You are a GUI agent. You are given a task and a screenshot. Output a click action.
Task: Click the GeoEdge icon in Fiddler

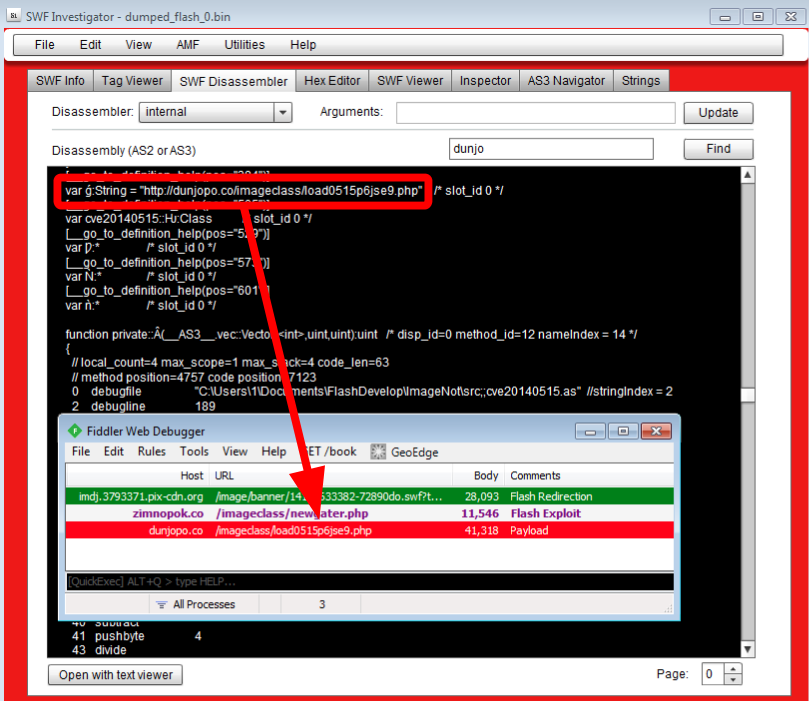(x=378, y=452)
